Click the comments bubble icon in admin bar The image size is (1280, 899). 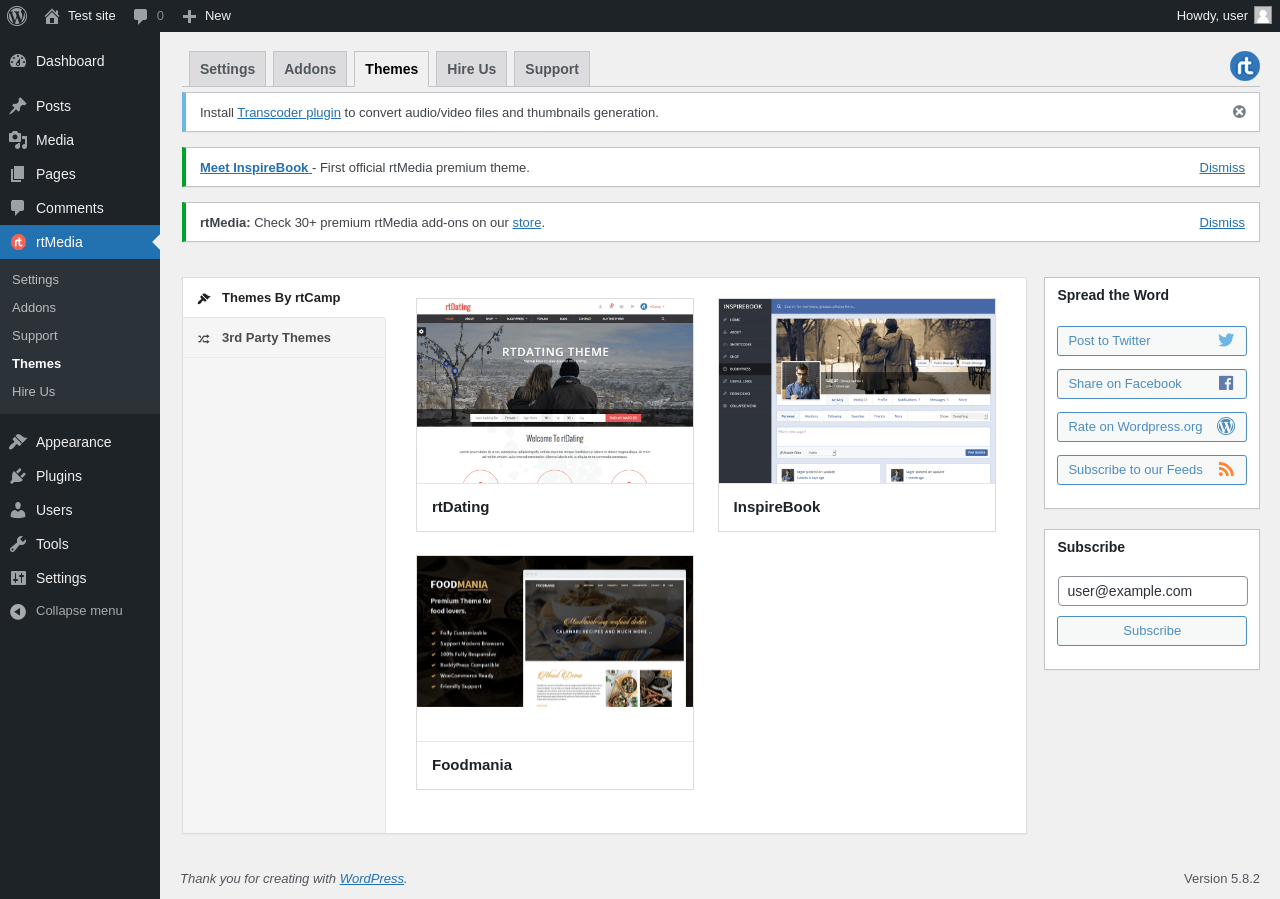pyautogui.click(x=141, y=16)
